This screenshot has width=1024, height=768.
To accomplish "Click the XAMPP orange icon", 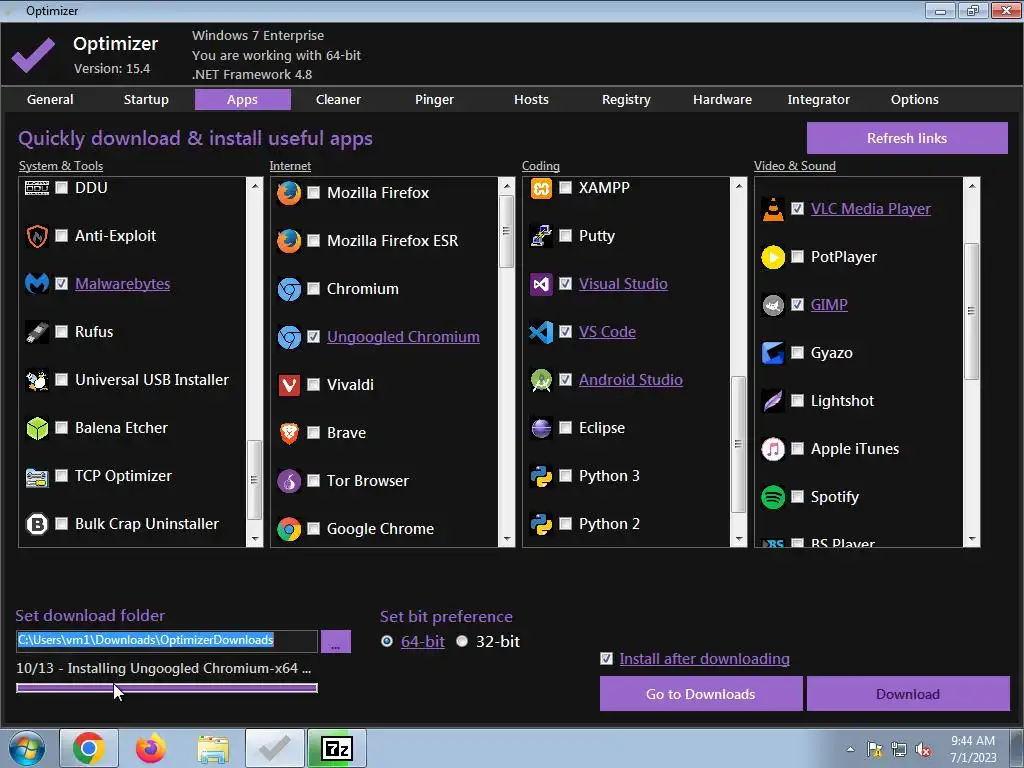I will pos(541,188).
